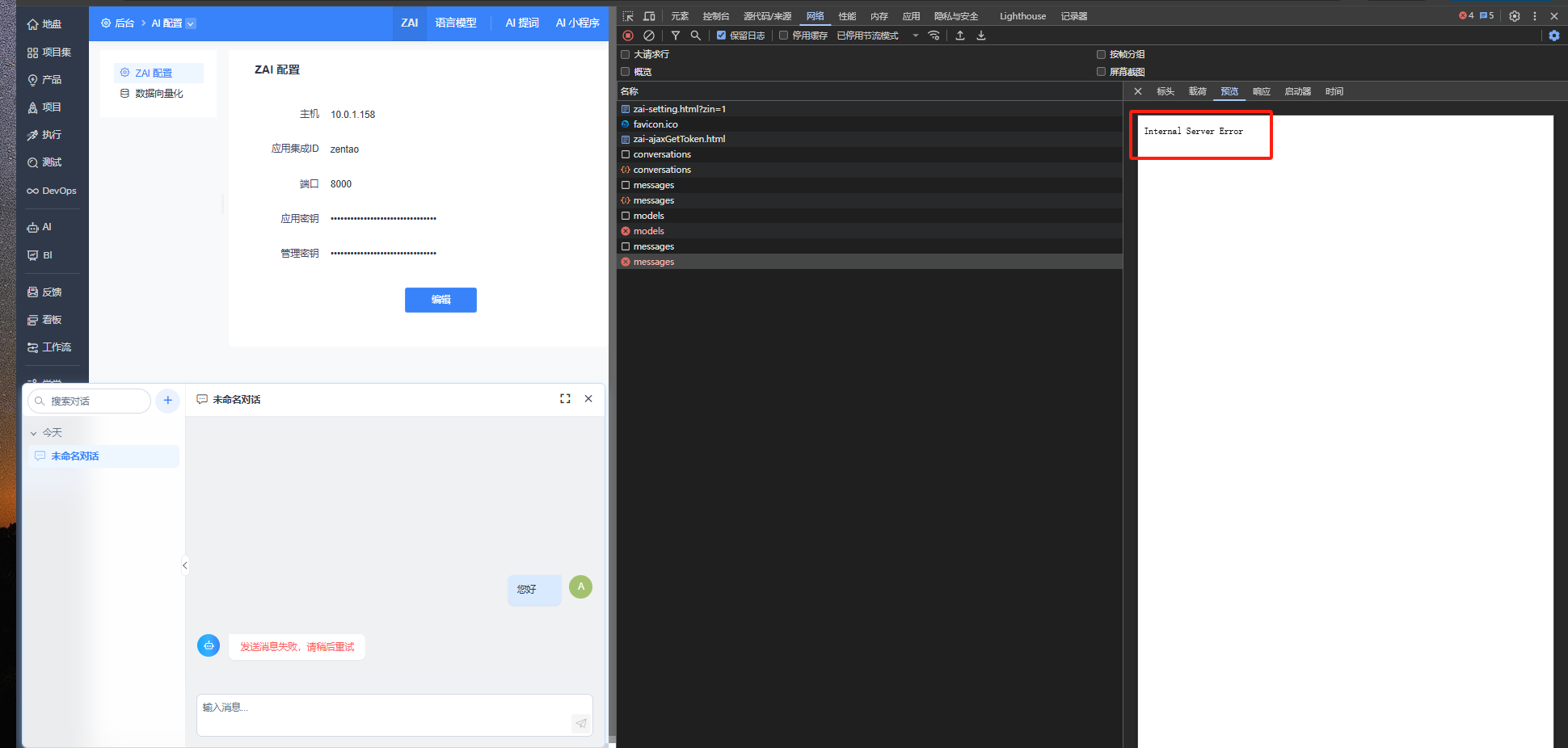Viewport: 1568px width, 748px height.
Task: Open 项目集 in the sidebar
Action: pyautogui.click(x=49, y=53)
